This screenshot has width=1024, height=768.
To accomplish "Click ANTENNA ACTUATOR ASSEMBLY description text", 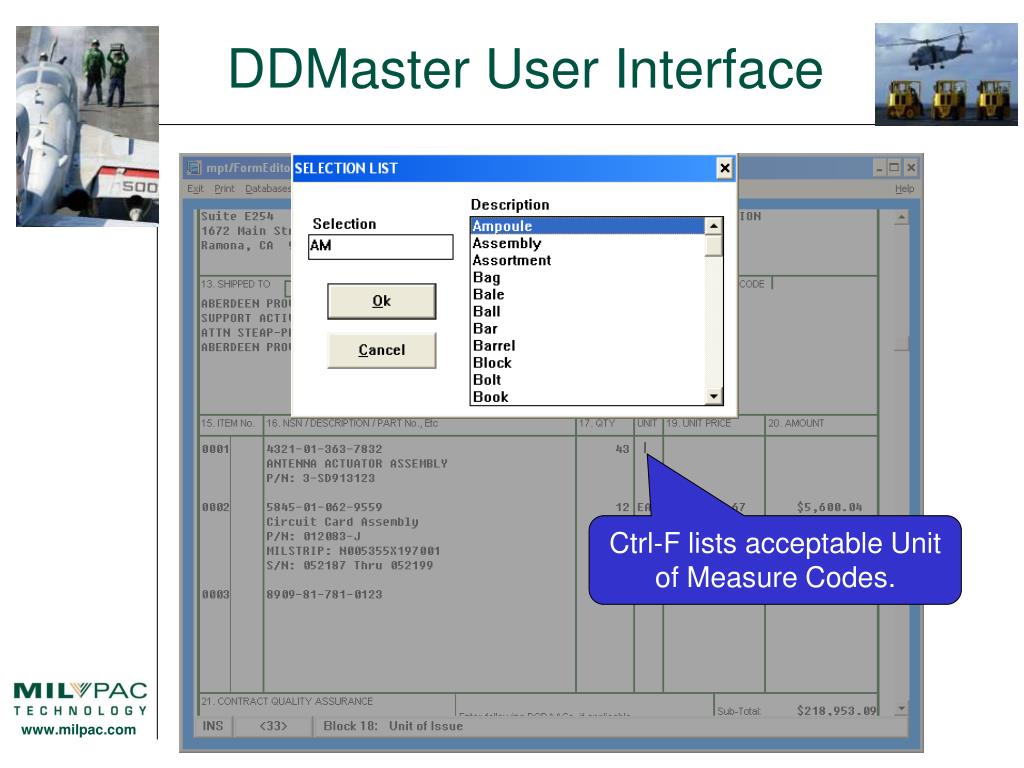I will click(x=357, y=464).
